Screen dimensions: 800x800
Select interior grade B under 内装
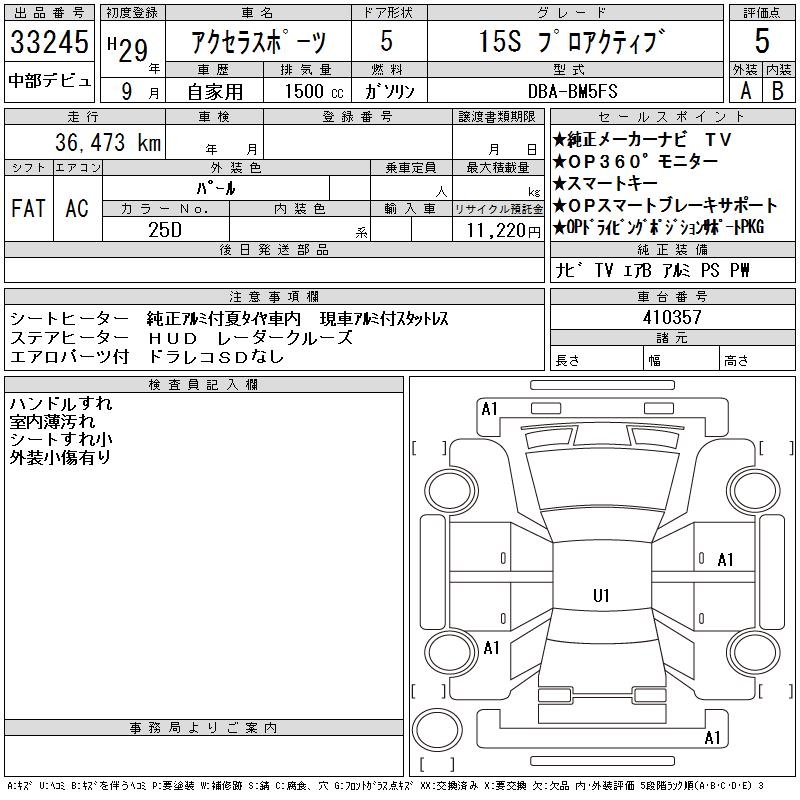tap(778, 91)
